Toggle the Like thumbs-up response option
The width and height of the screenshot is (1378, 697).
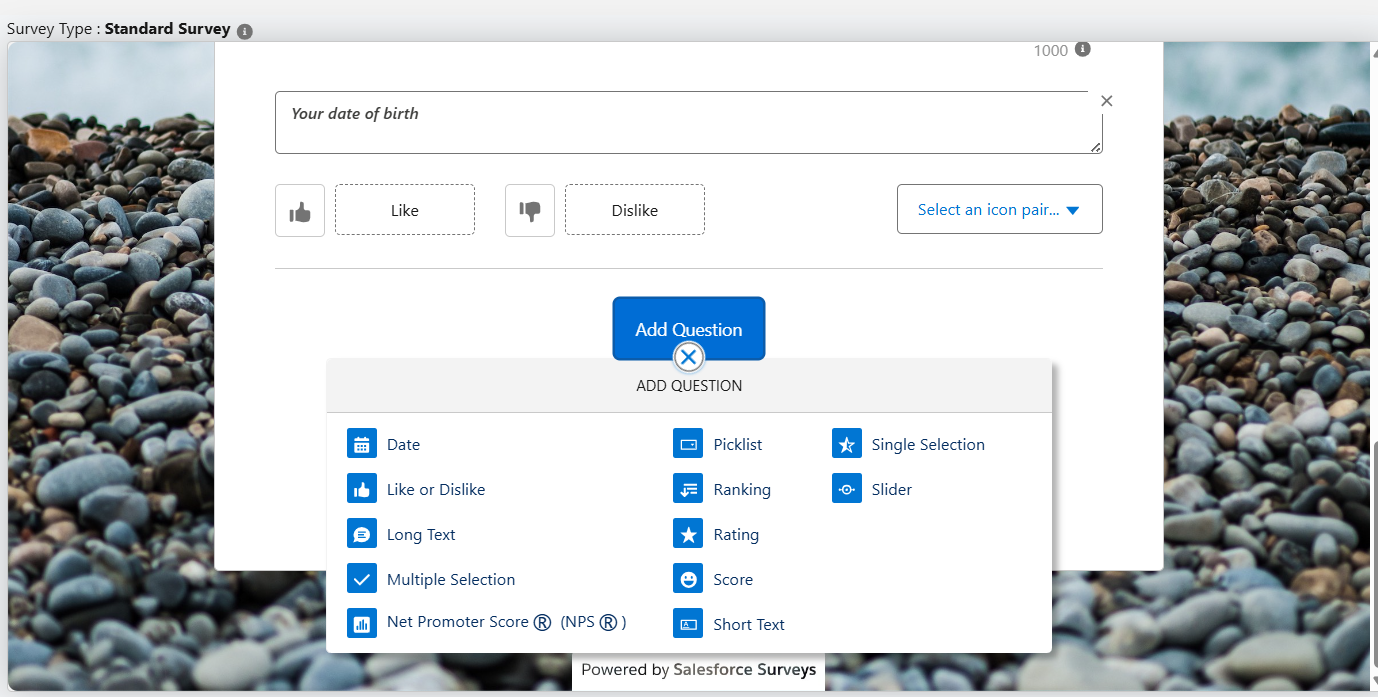click(299, 210)
